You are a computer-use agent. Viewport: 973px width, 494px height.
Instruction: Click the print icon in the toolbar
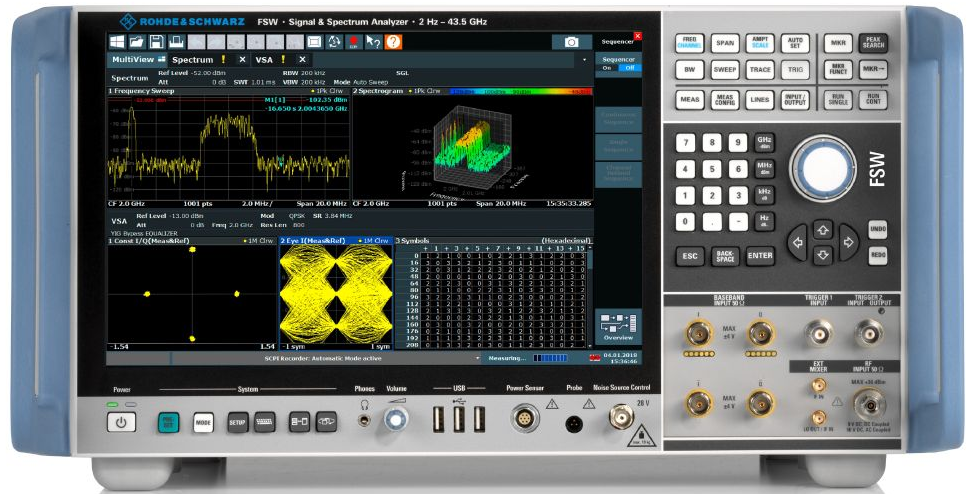pos(176,42)
